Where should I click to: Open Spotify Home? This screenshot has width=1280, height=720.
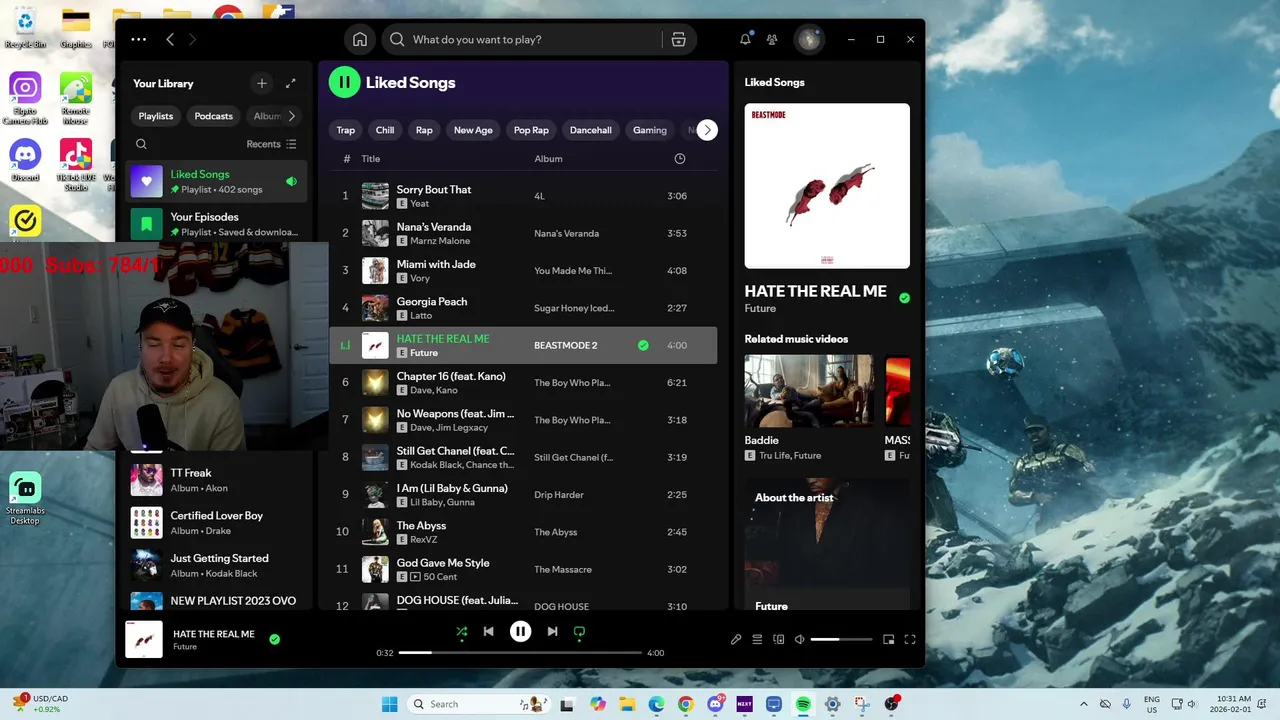(x=360, y=39)
